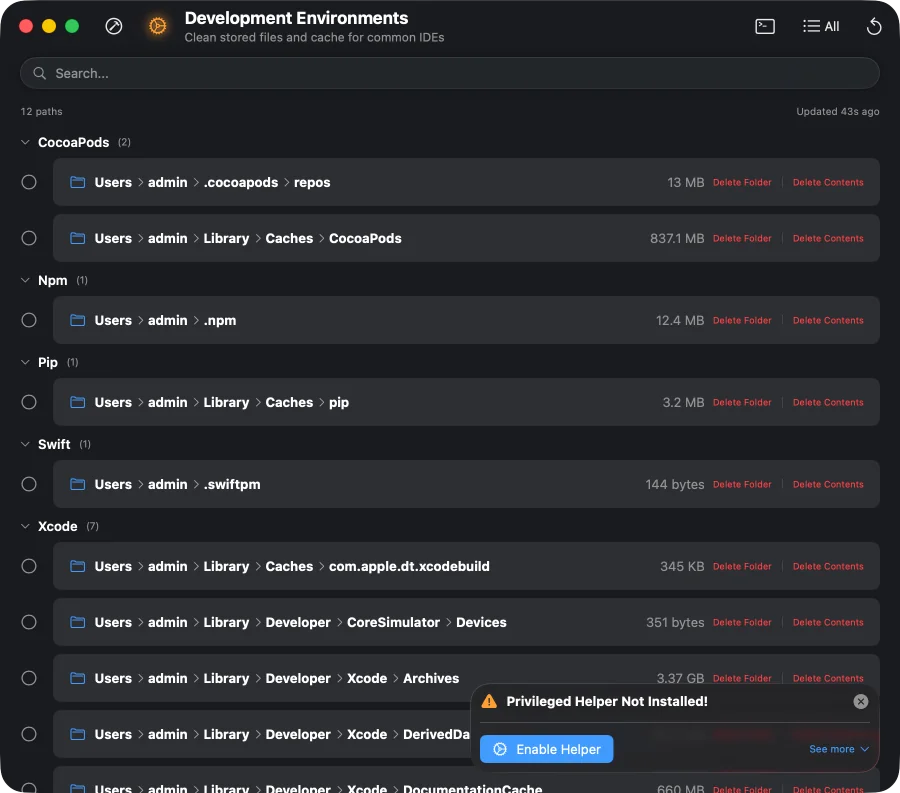Click the '12 paths' count label
Viewport: 900px width, 793px height.
pyautogui.click(x=41, y=111)
